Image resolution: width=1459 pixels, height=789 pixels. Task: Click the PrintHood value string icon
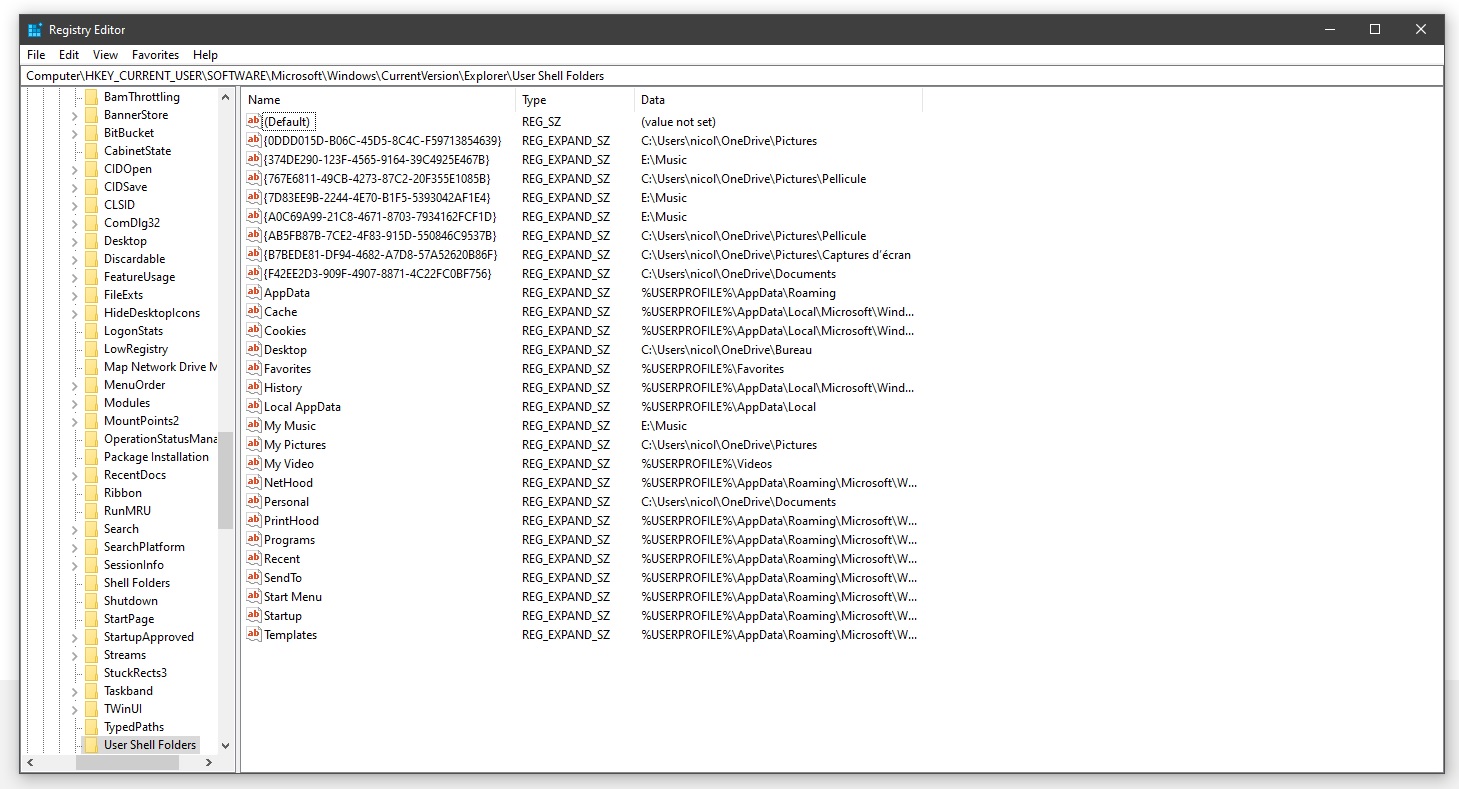(253, 521)
